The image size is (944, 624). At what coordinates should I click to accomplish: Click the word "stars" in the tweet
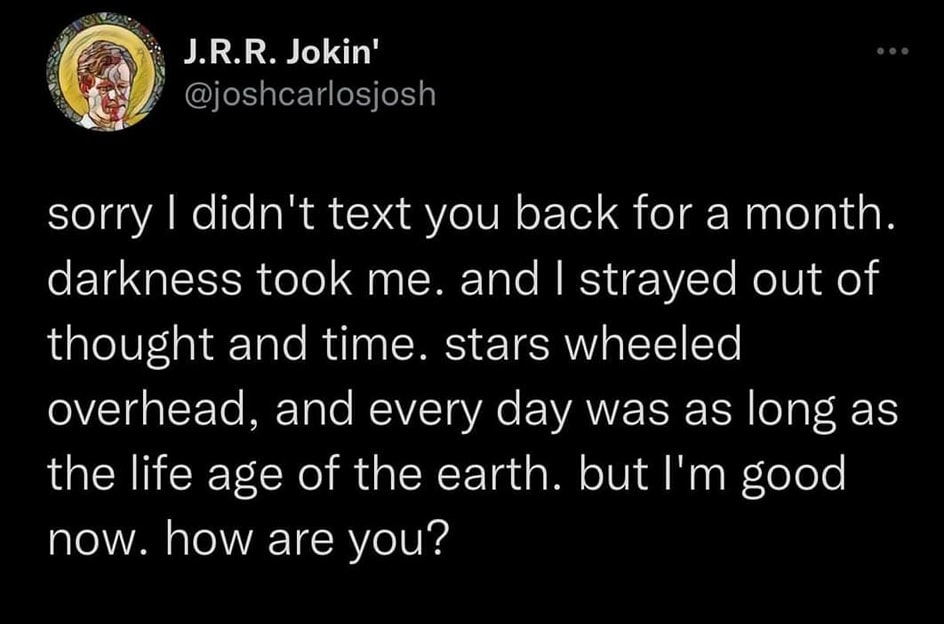point(497,346)
